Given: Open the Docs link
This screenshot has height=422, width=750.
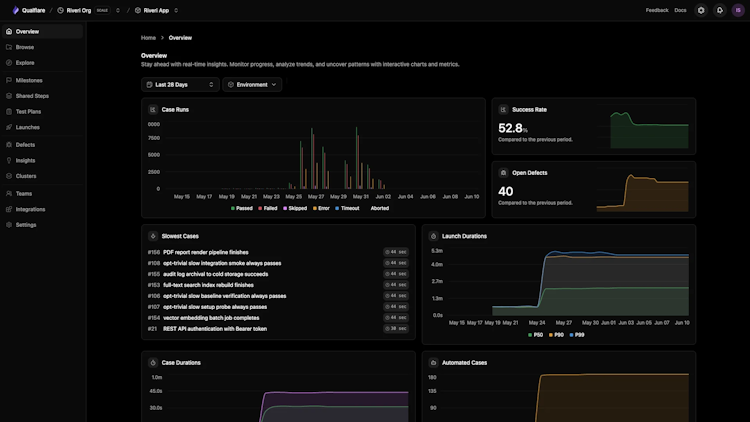Looking at the screenshot, I should [680, 10].
